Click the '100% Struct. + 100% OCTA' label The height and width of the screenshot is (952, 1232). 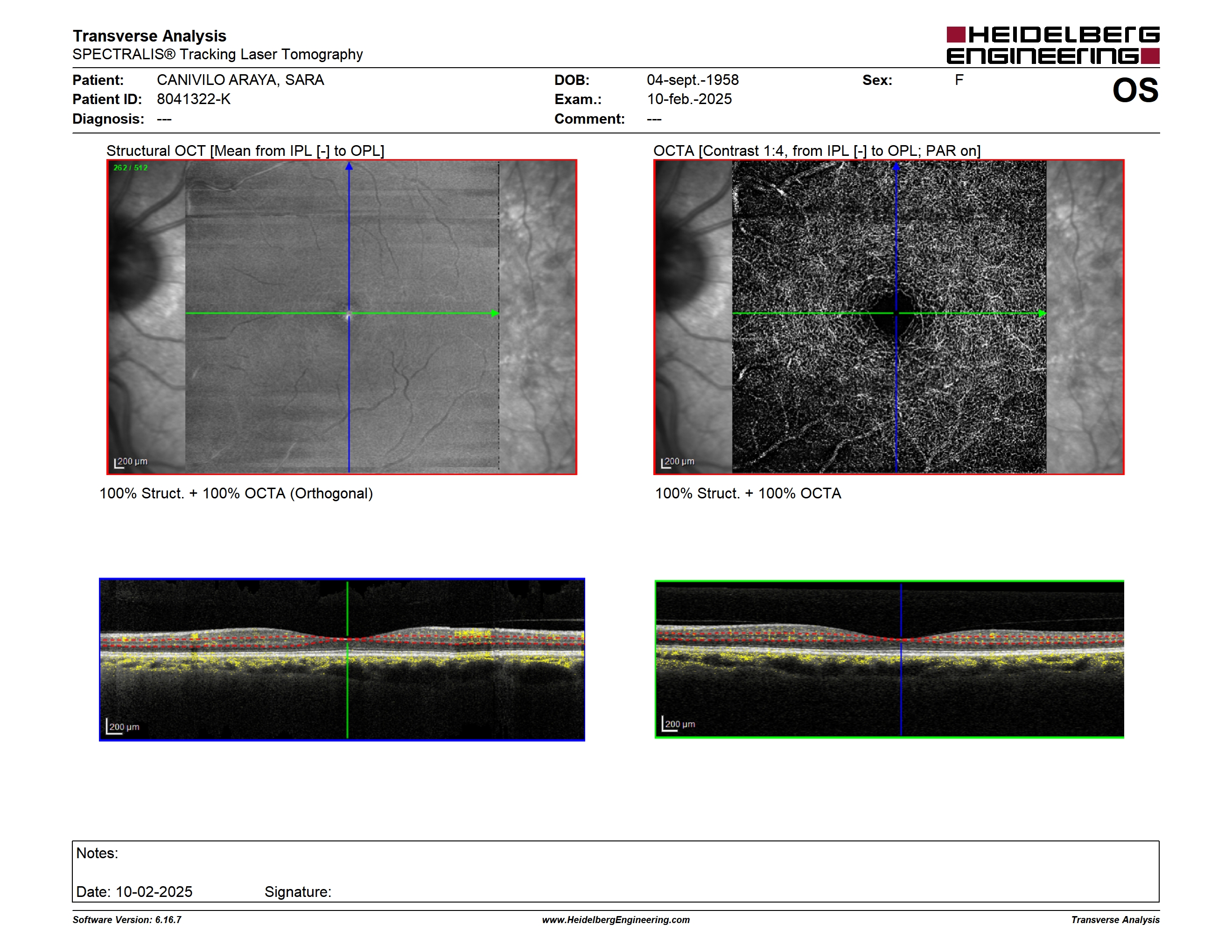[748, 493]
